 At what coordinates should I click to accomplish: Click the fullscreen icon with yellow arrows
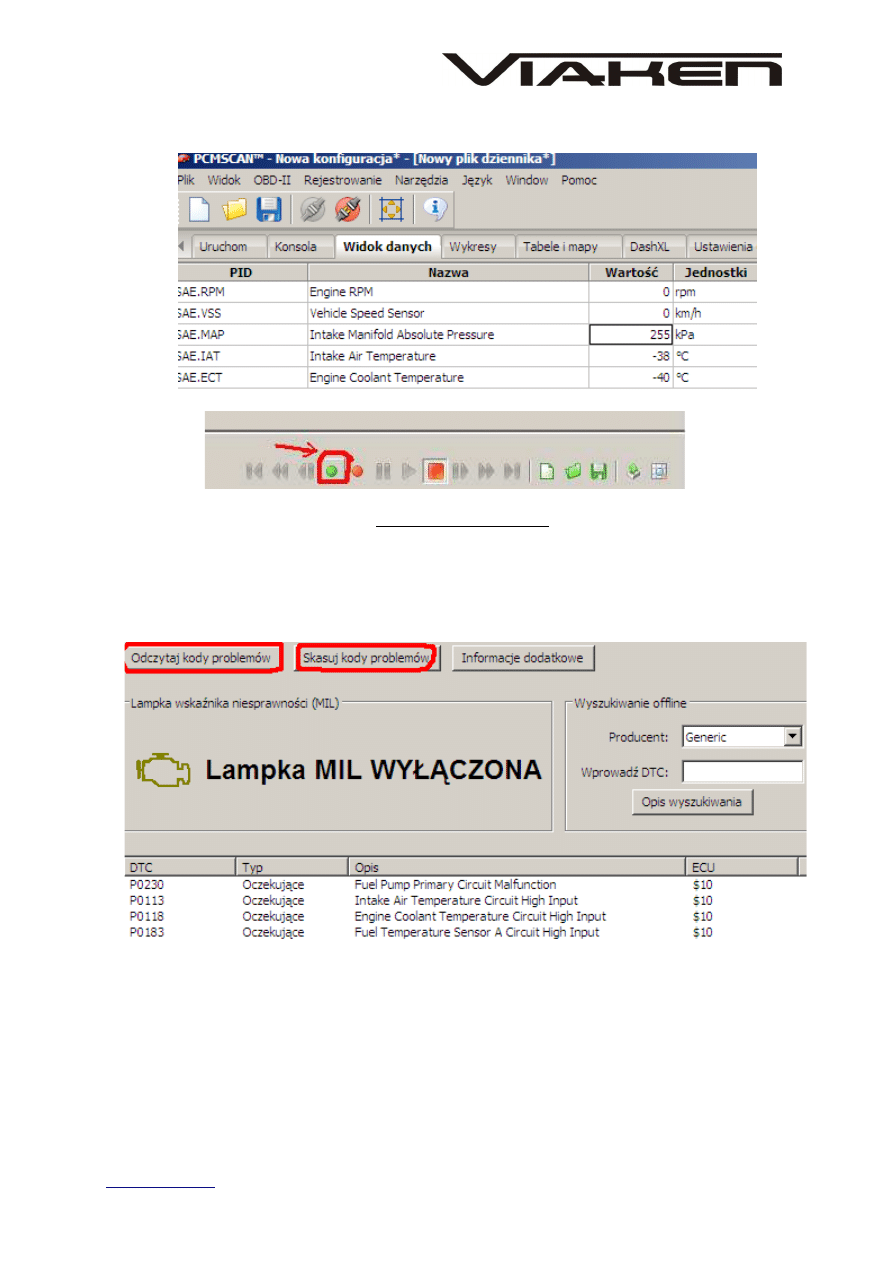click(391, 210)
